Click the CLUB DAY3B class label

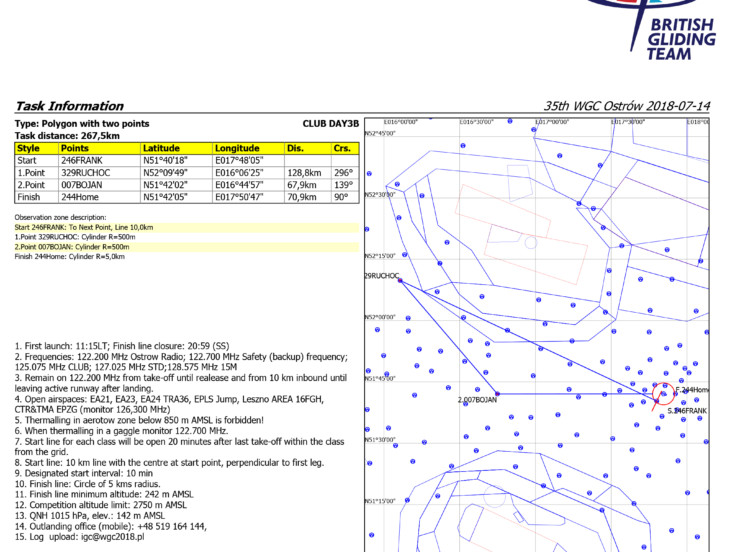(x=330, y=124)
